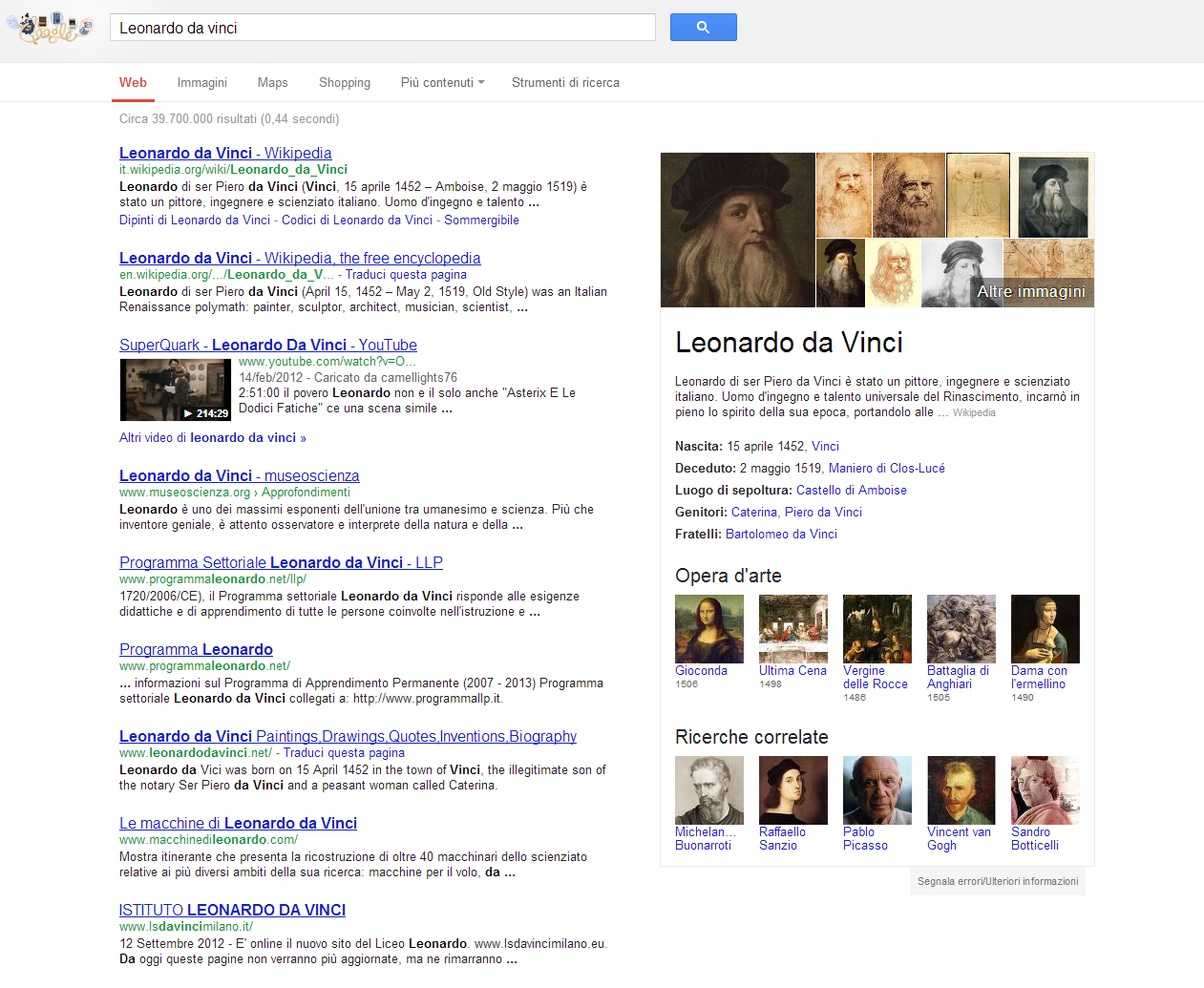Open the Dama con l'ermellino thumbnail
Screen dimensions: 1204x988
tap(1046, 629)
